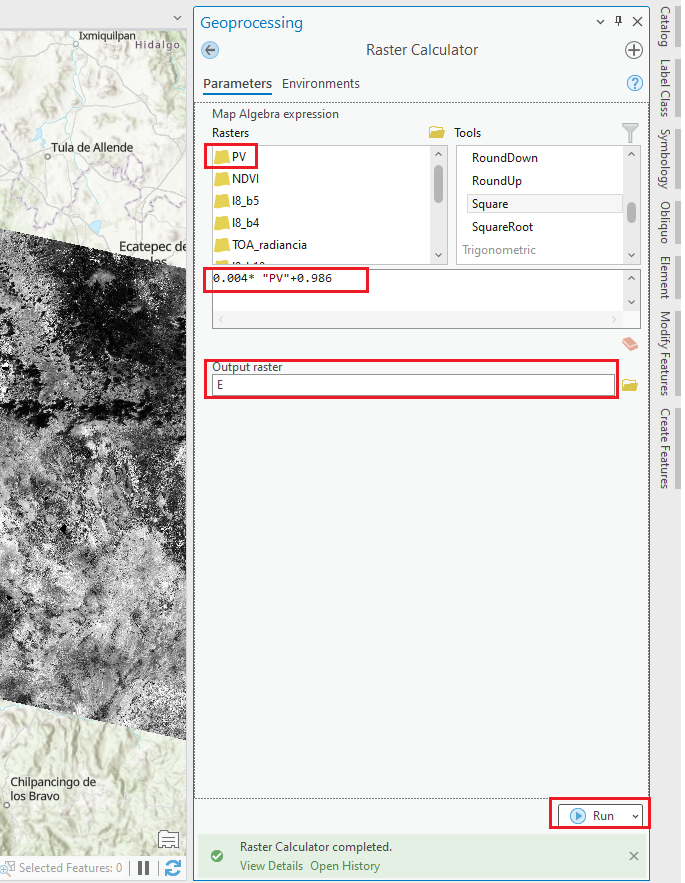Screen dimensions: 685x883
Task: Click the Tools filter funnel icon
Action: [x=629, y=133]
